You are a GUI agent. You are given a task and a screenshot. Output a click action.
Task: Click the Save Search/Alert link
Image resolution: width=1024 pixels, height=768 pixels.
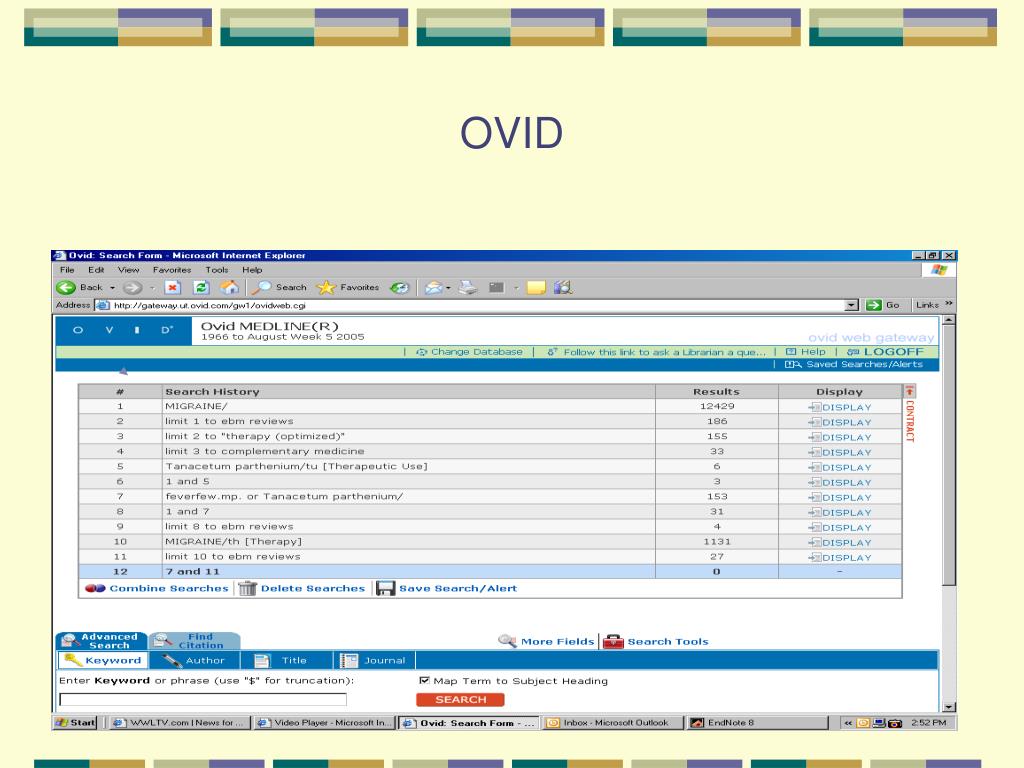pos(458,588)
